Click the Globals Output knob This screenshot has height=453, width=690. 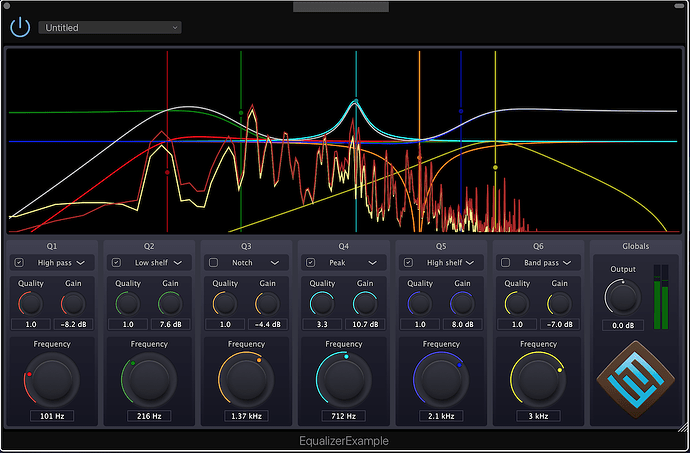pos(621,296)
